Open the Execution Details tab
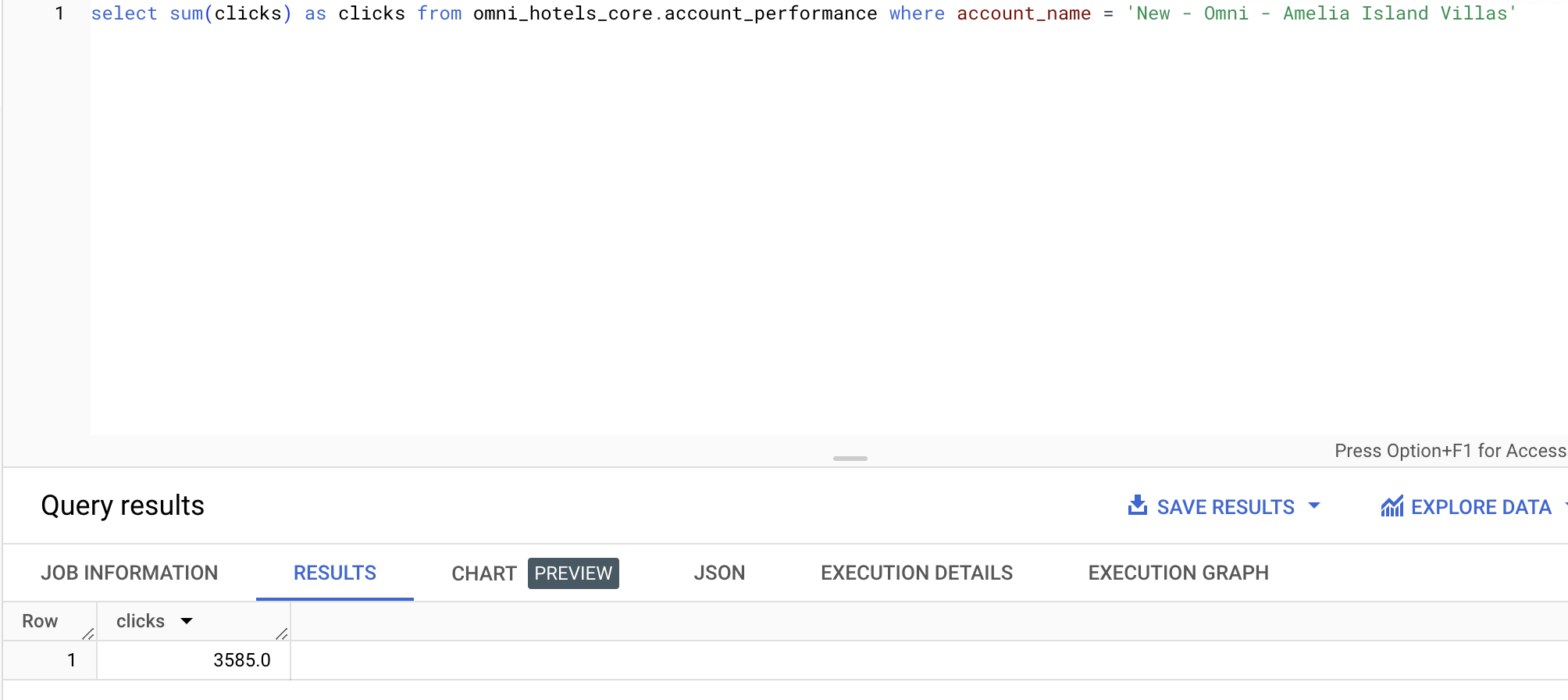The width and height of the screenshot is (1568, 700). [x=916, y=573]
